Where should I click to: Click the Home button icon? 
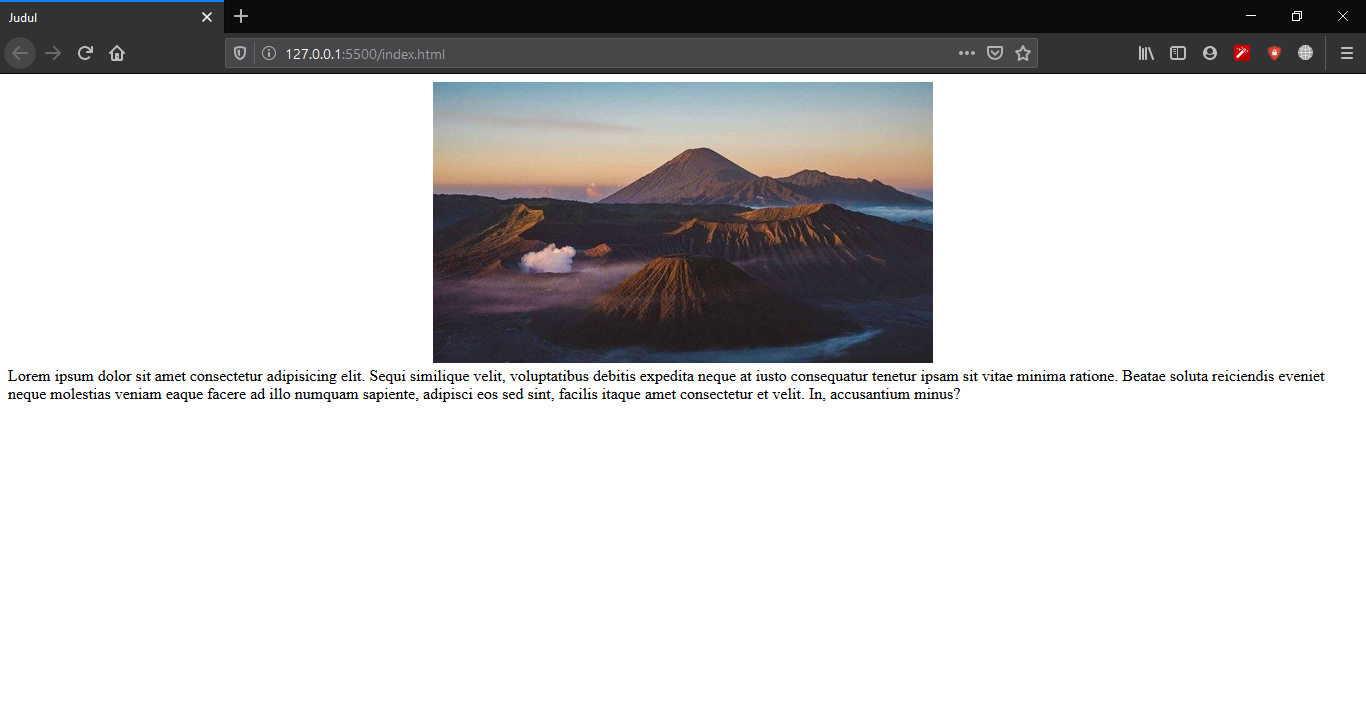coord(116,53)
